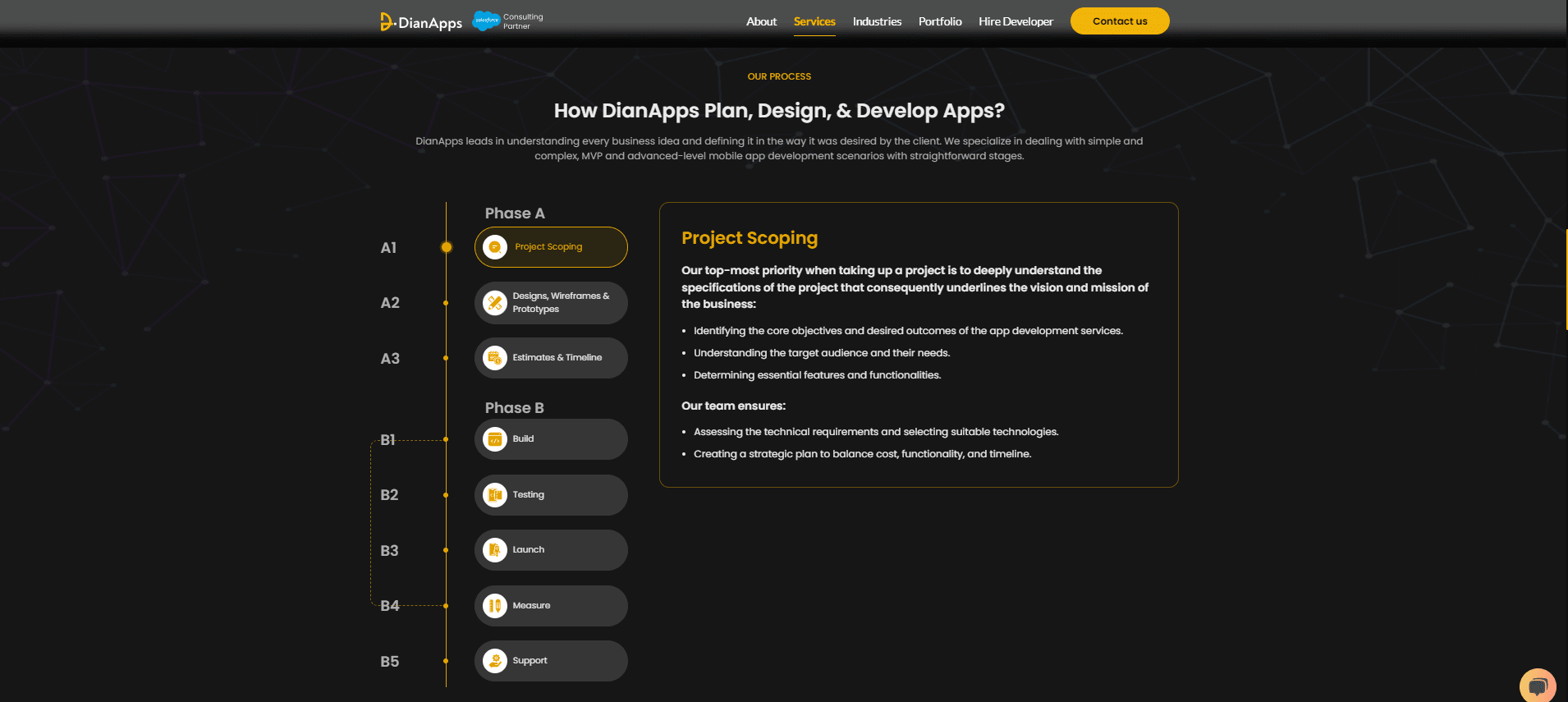Select the Measure step tab
The image size is (1568, 702).
[551, 606]
